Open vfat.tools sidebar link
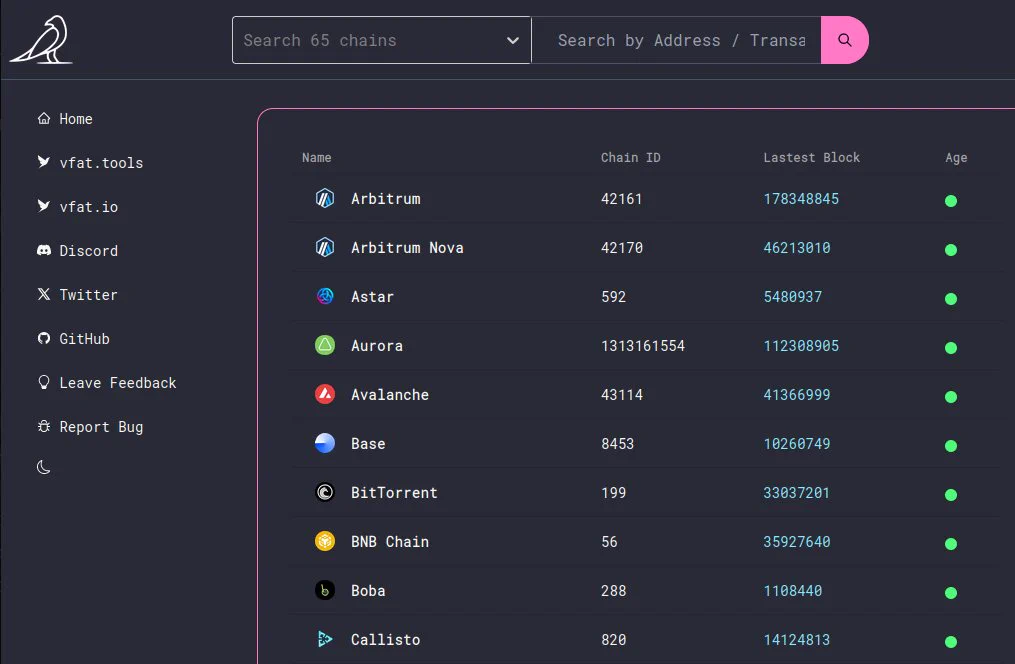The width and height of the screenshot is (1015, 664). [x=90, y=162]
